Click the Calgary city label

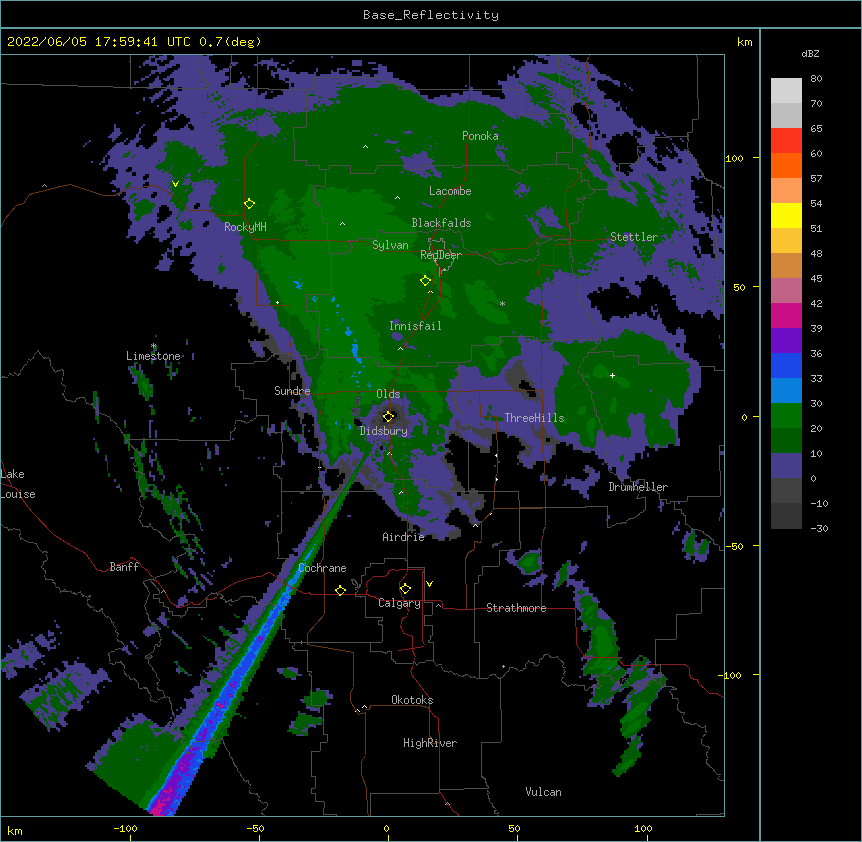399,603
